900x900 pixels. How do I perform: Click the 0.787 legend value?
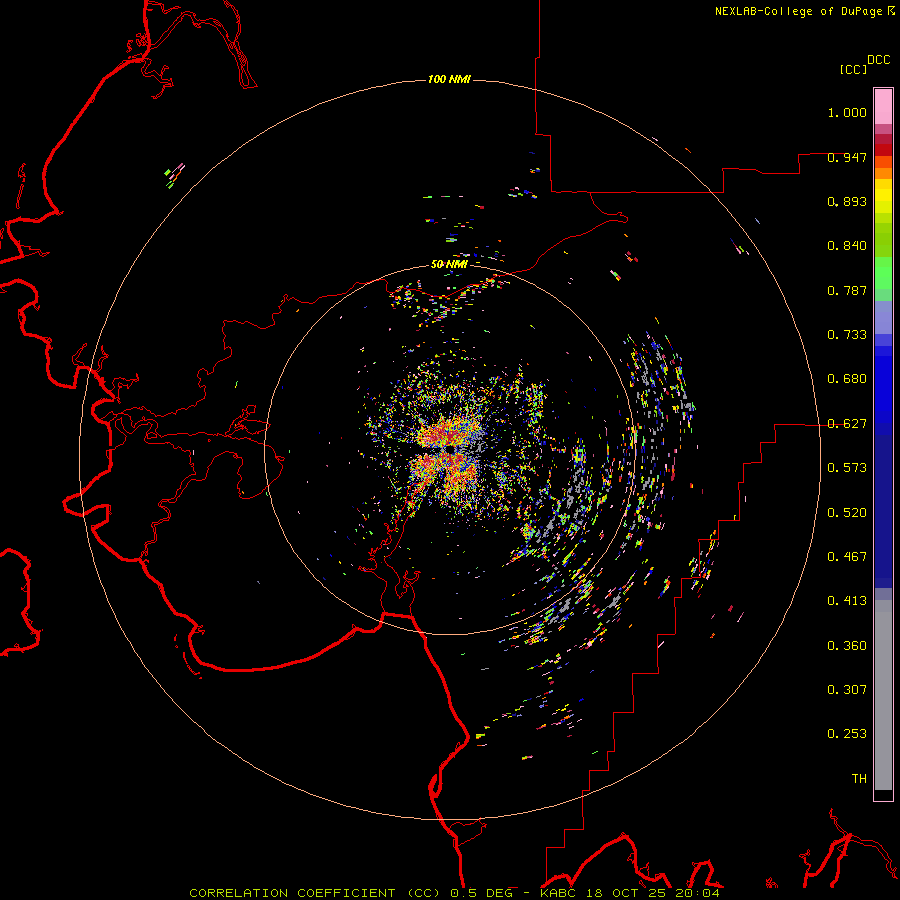[847, 290]
